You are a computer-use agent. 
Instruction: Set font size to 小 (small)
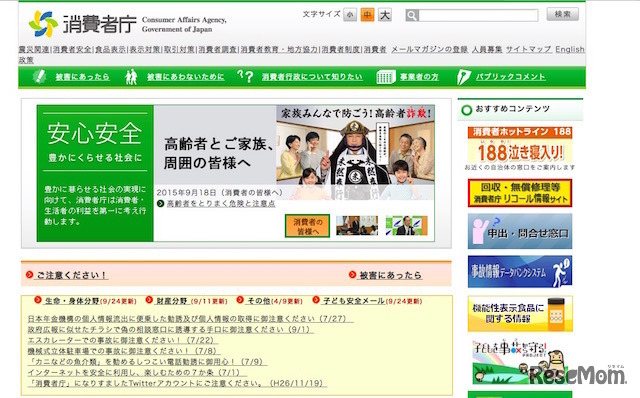point(350,15)
